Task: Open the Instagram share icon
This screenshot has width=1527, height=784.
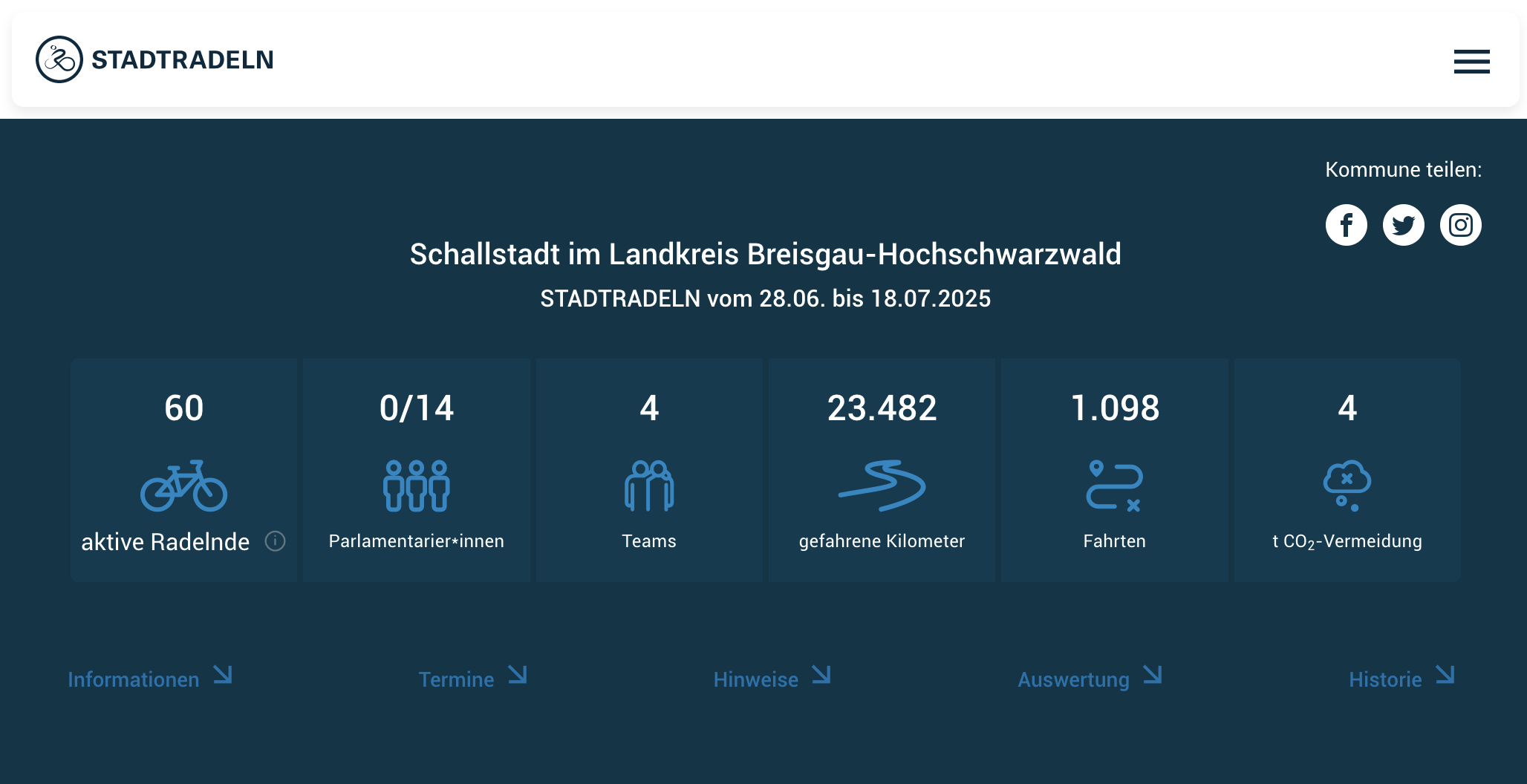Action: tap(1460, 225)
